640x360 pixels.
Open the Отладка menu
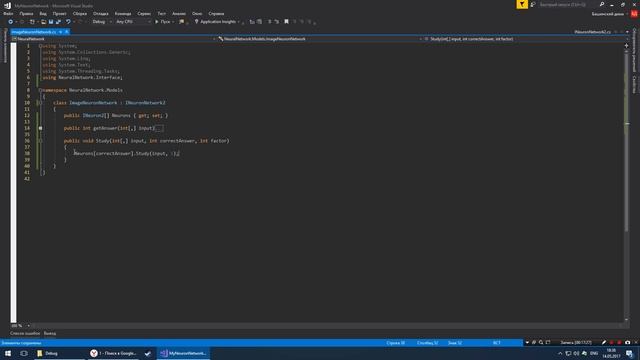pos(100,13)
